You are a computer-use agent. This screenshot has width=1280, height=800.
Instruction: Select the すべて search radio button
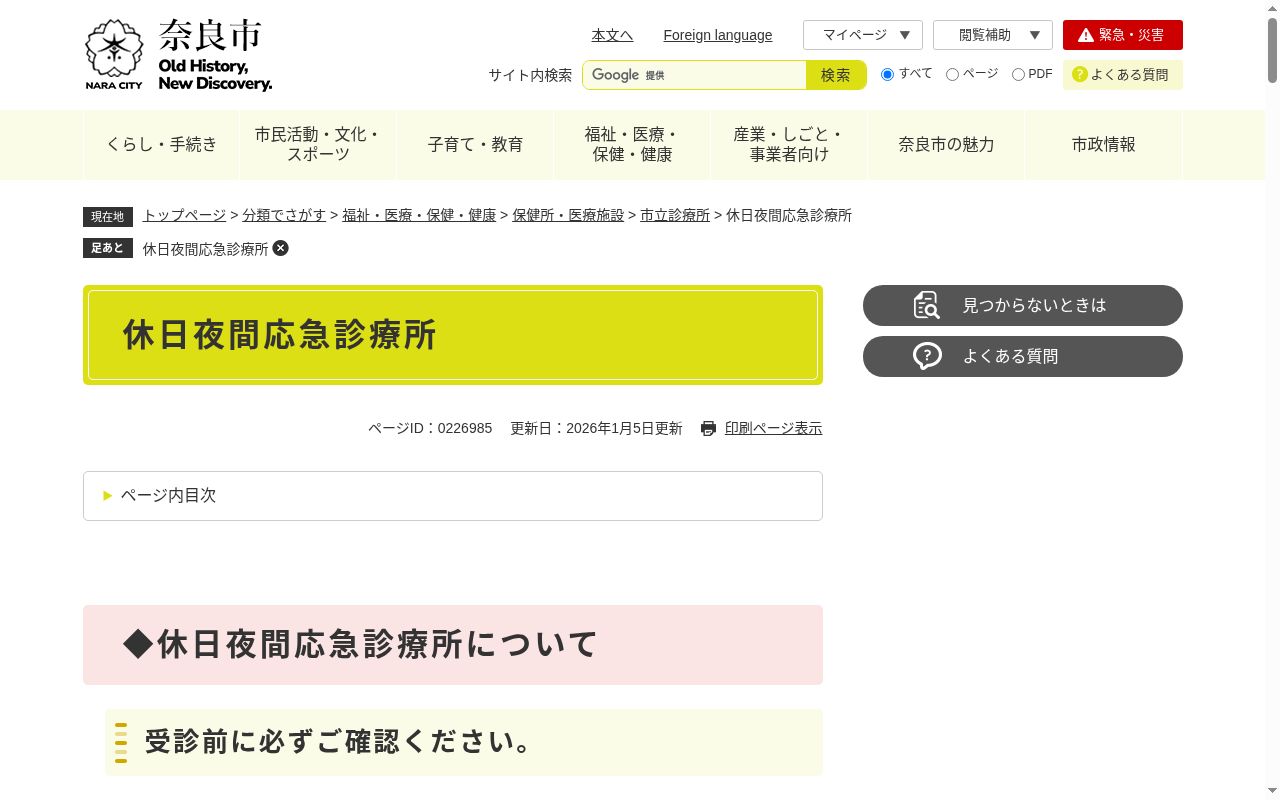pyautogui.click(x=887, y=74)
